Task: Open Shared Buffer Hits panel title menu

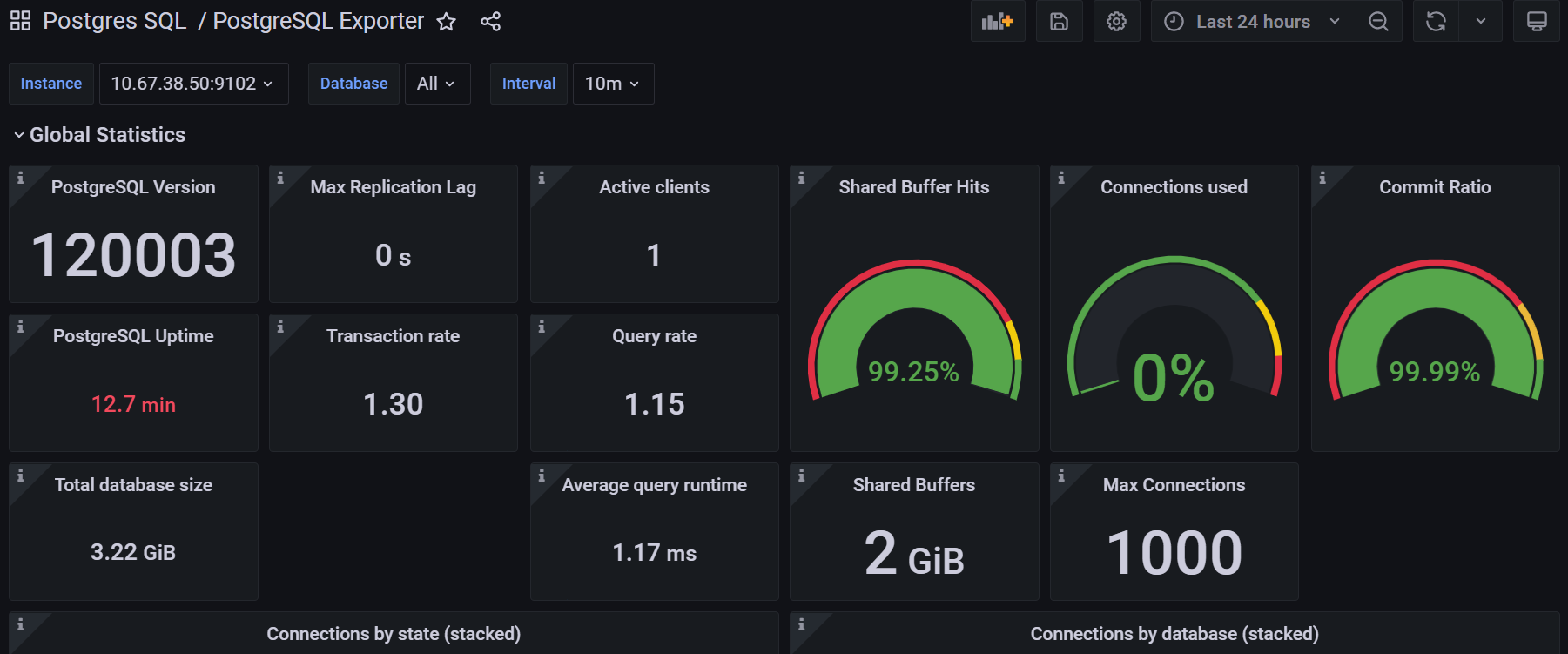Action: (x=914, y=187)
